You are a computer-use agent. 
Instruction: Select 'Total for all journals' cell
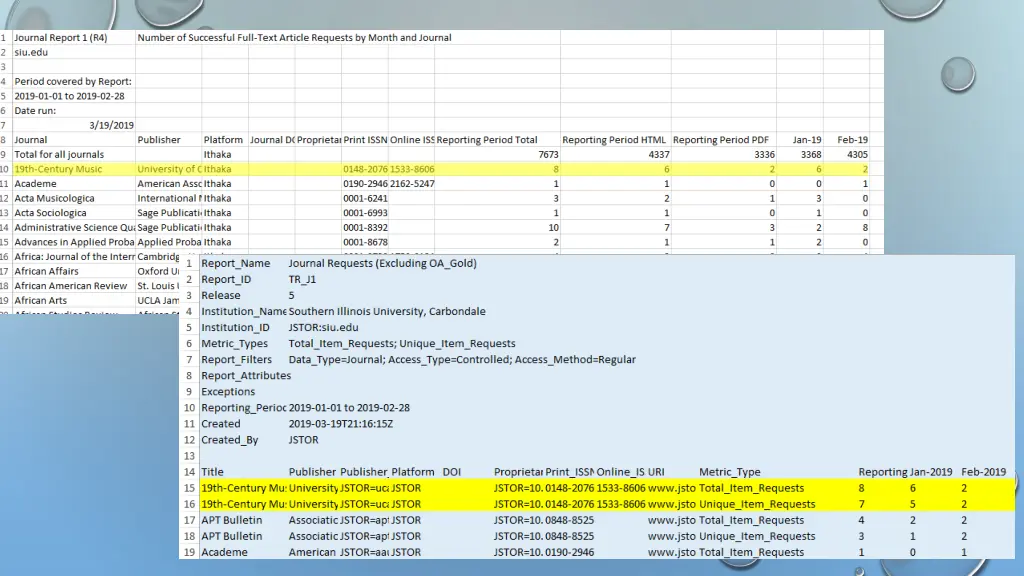[x=59, y=155]
